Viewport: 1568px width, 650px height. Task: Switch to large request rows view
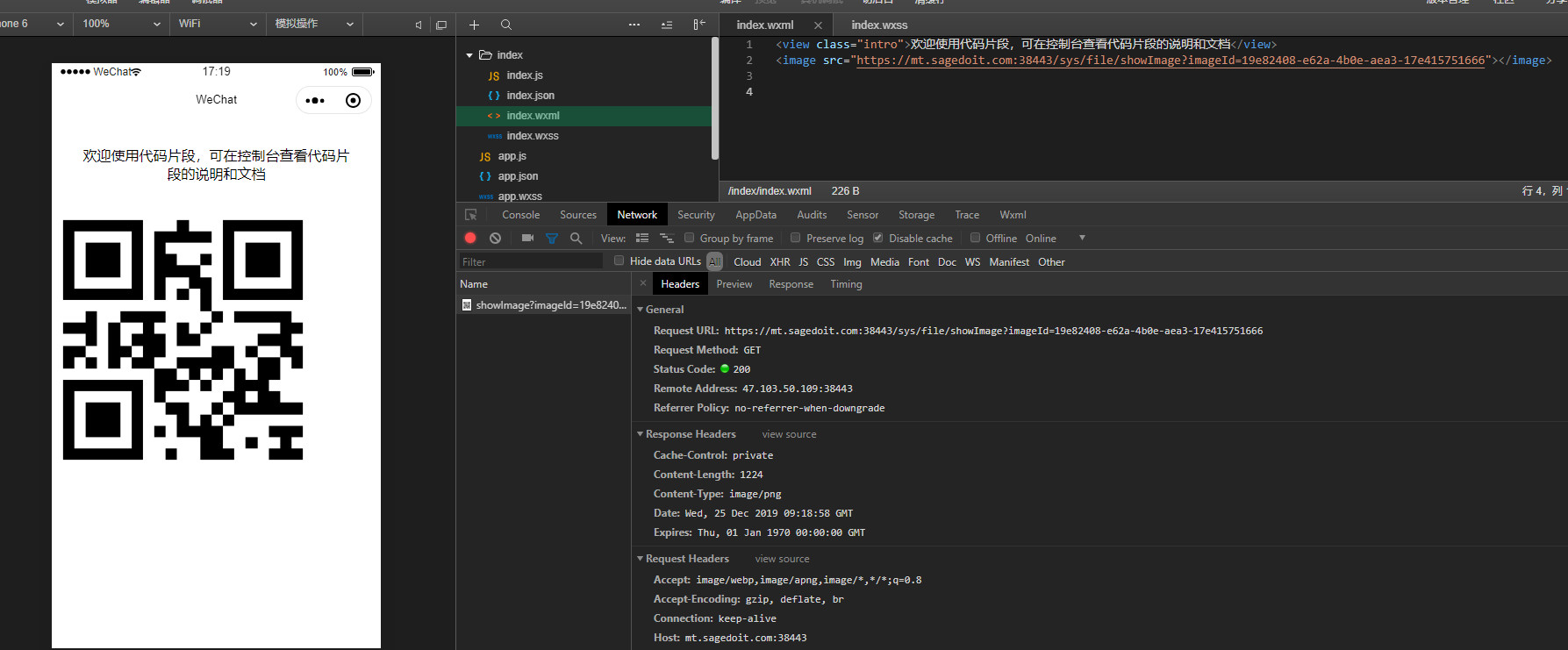point(642,238)
